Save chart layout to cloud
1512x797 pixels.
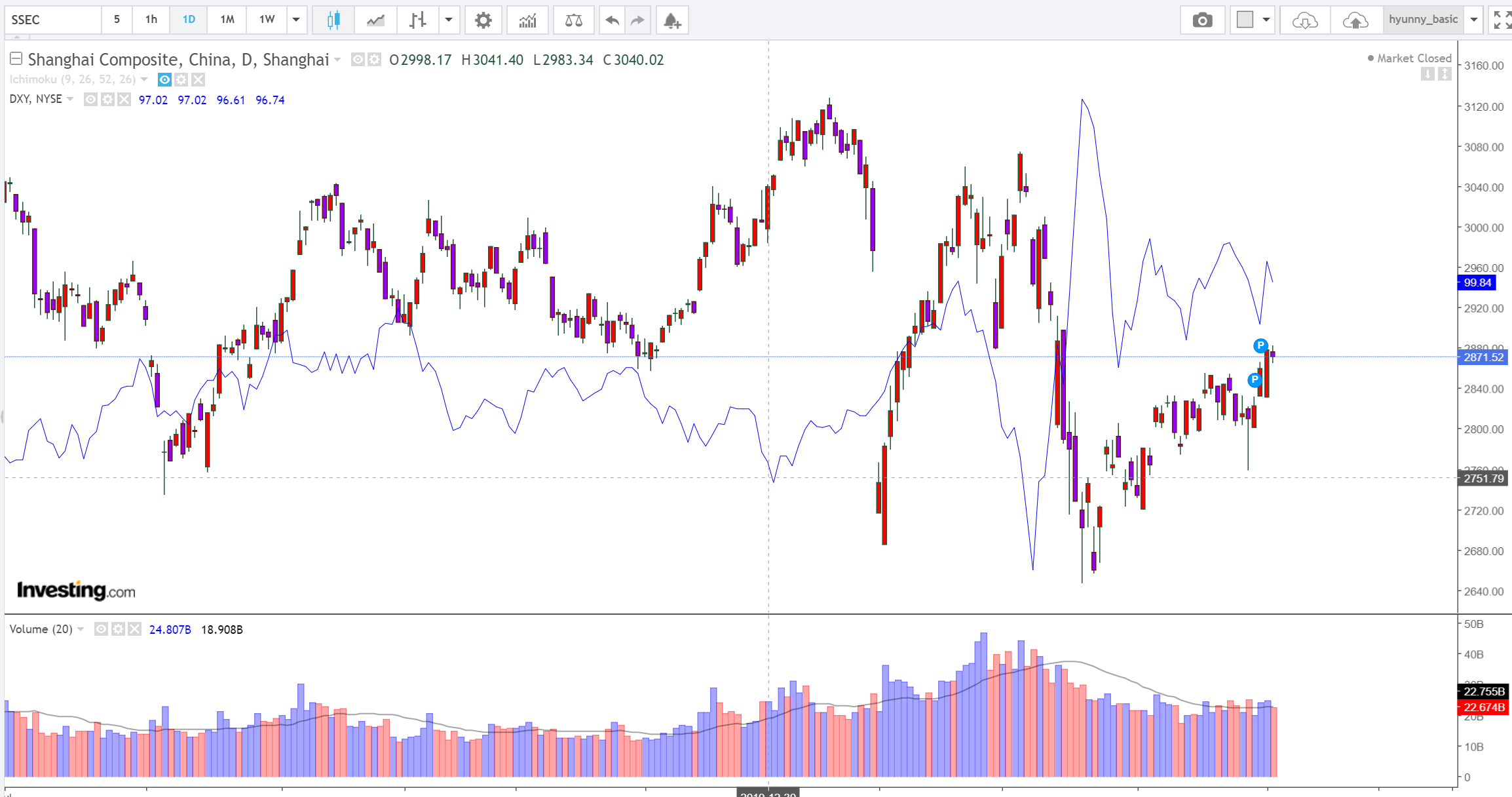(x=1355, y=20)
